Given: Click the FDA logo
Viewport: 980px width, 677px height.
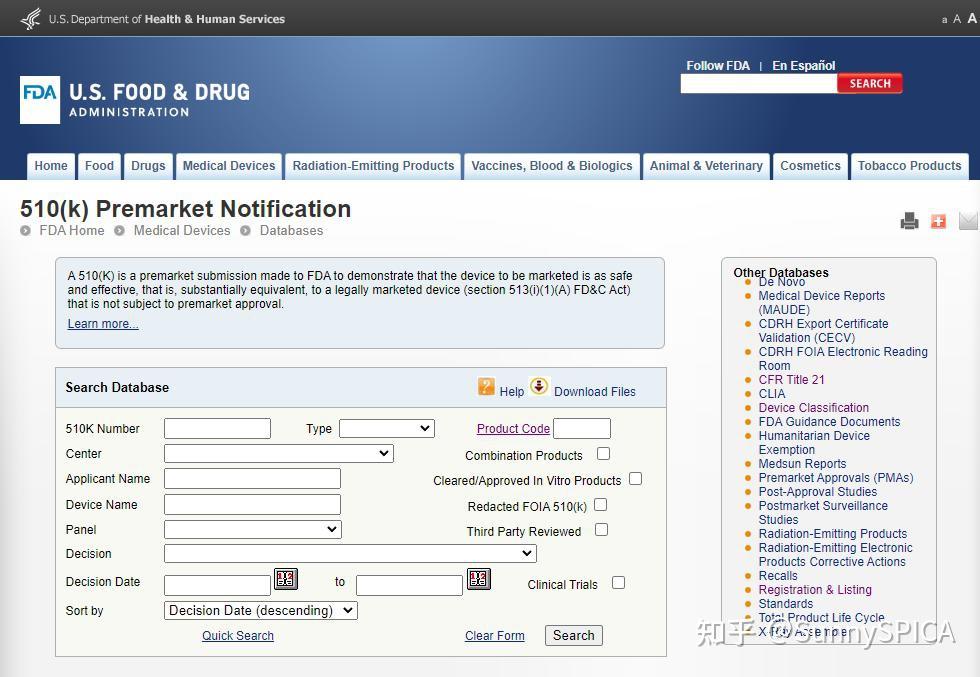Looking at the screenshot, I should coord(40,100).
